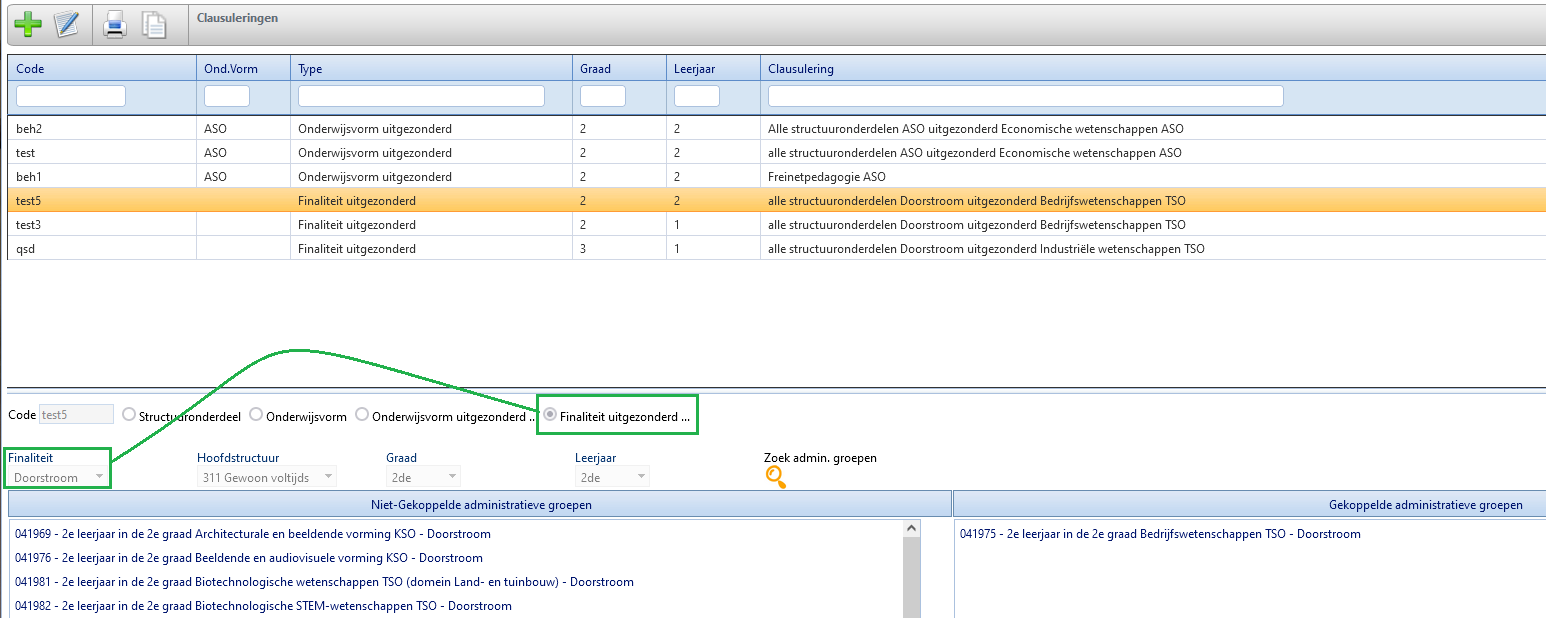Open the Leerjaar dropdown showing 2de

612,477
